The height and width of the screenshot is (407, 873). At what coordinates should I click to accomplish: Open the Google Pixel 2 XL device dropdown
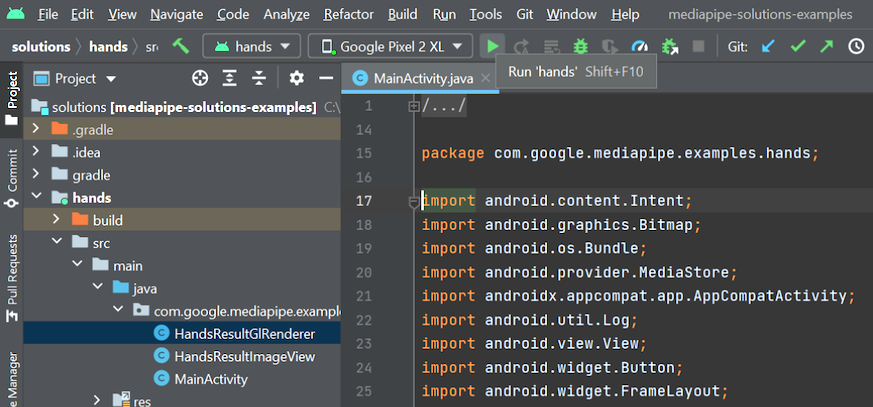[392, 46]
